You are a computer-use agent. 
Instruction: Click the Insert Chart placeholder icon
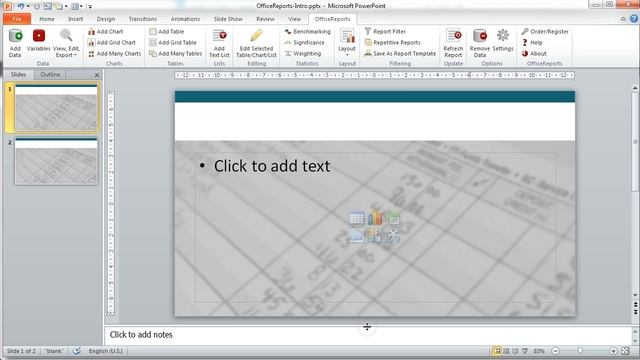point(374,218)
